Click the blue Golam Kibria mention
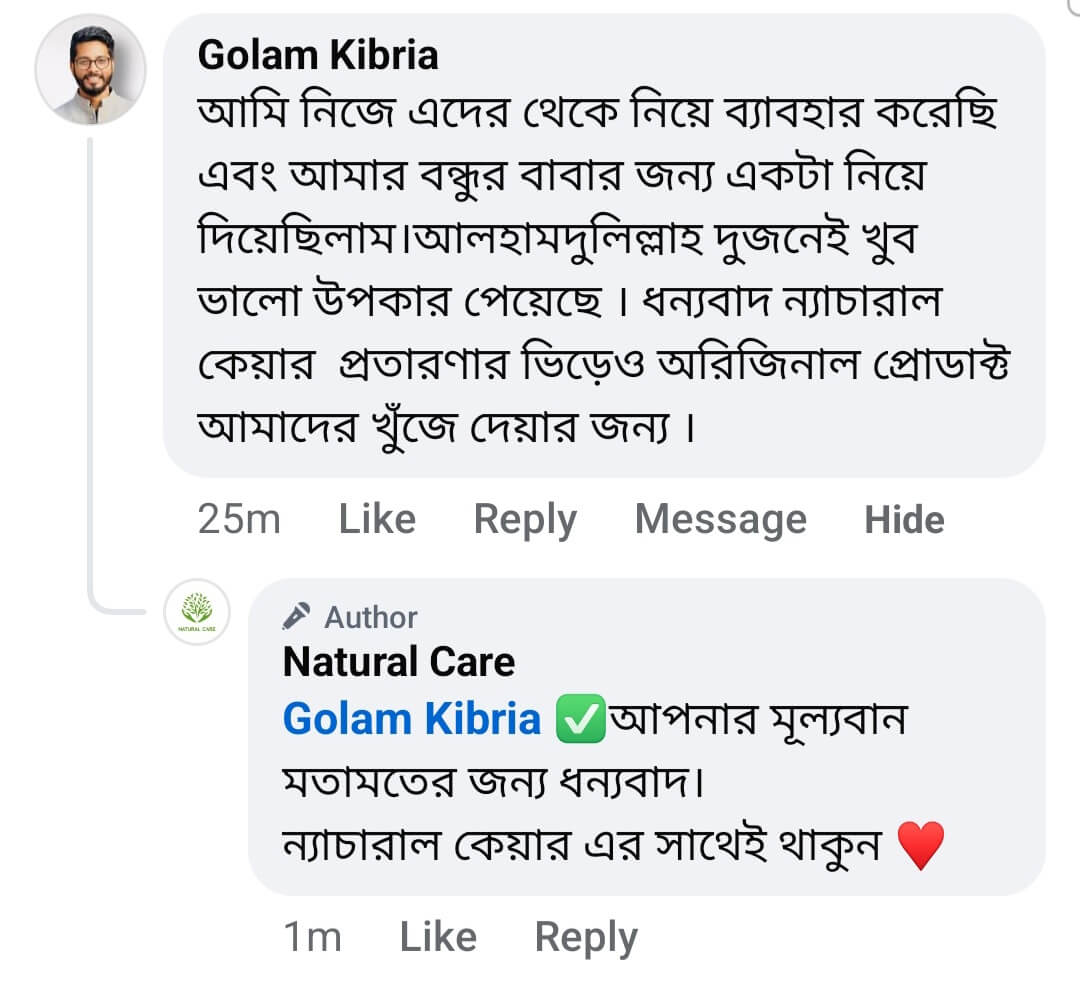The height and width of the screenshot is (985, 1080). (x=411, y=720)
